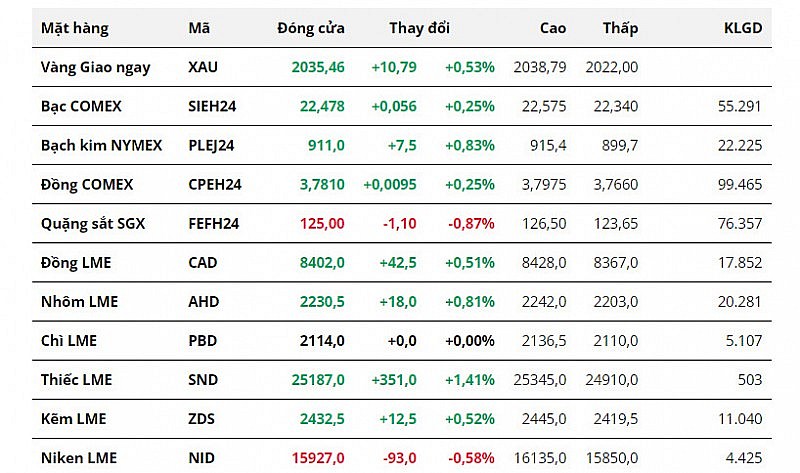Click the XAU ticker code
This screenshot has height=473, width=800.
(x=203, y=67)
